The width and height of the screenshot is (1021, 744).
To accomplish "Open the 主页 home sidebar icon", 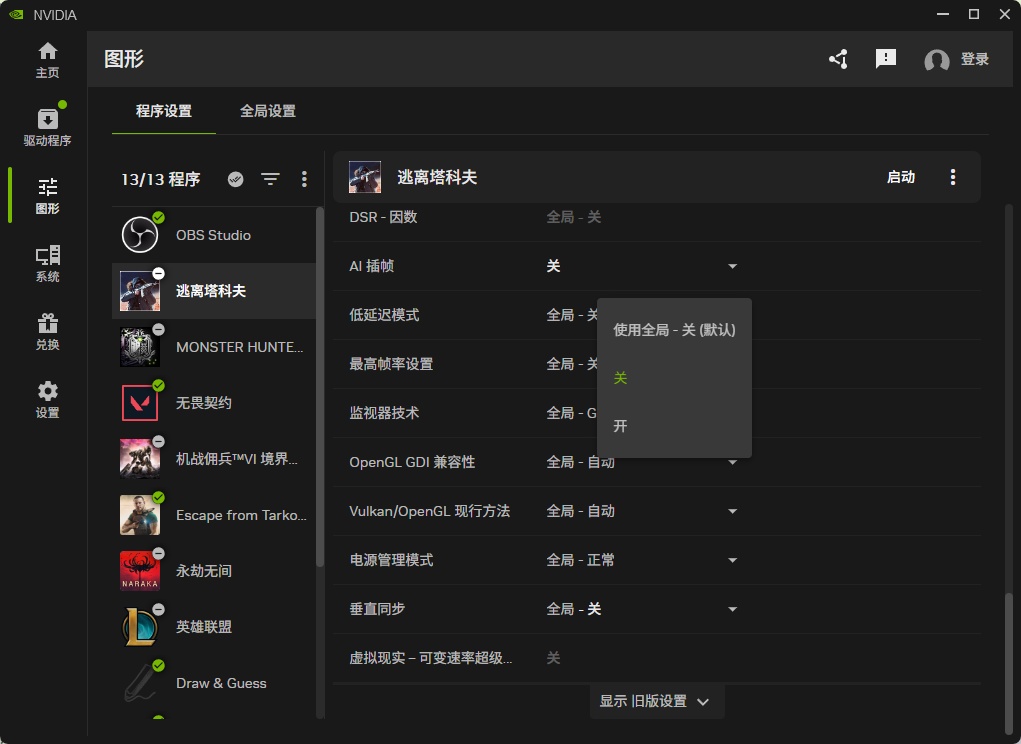I will (x=47, y=60).
